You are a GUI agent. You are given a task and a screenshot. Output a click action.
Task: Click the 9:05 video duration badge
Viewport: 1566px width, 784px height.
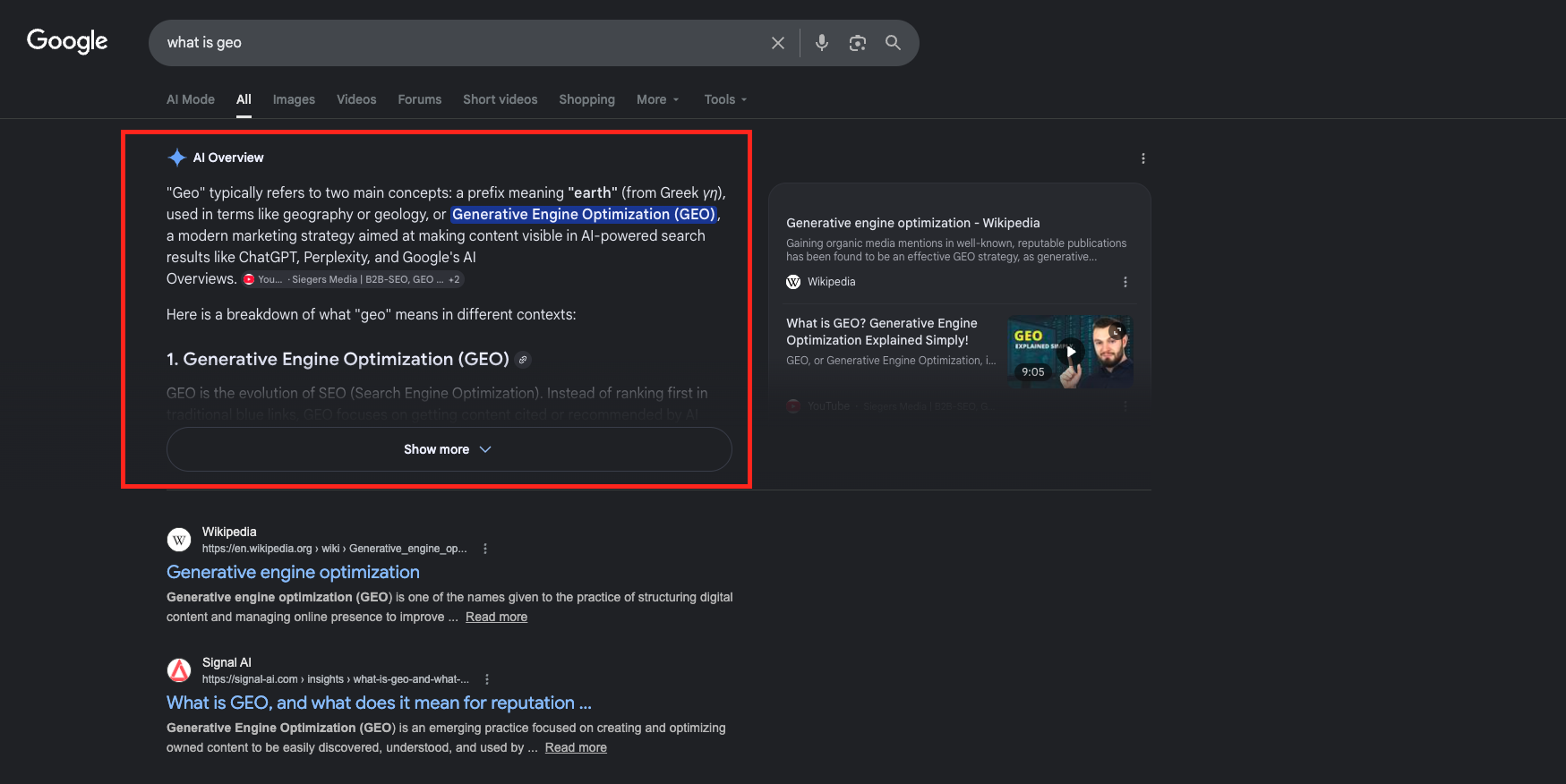coord(1033,372)
